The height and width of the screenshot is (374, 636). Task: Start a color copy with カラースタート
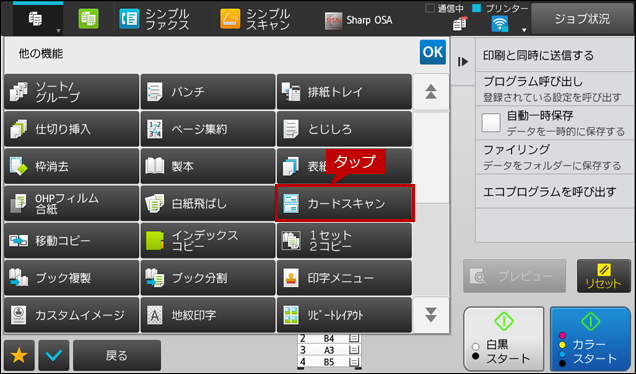(590, 339)
